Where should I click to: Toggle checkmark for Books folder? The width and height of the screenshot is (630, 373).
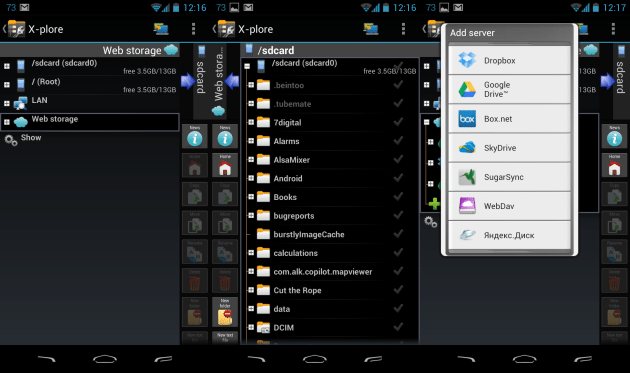(x=398, y=197)
